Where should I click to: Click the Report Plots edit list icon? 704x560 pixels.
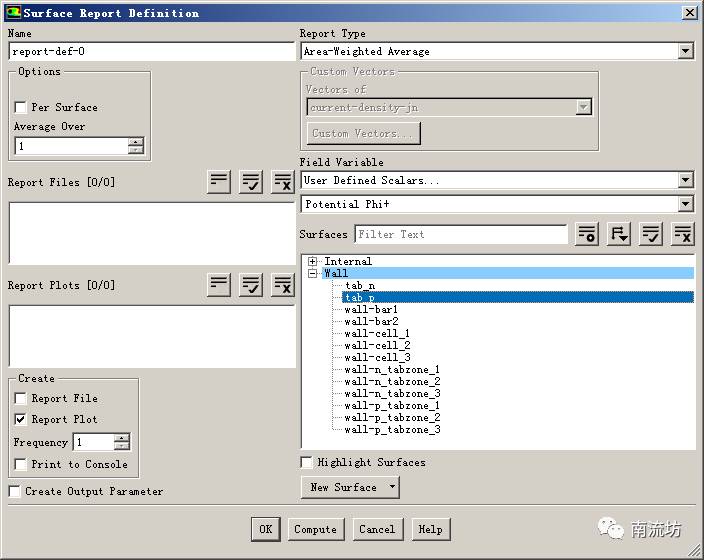(219, 285)
